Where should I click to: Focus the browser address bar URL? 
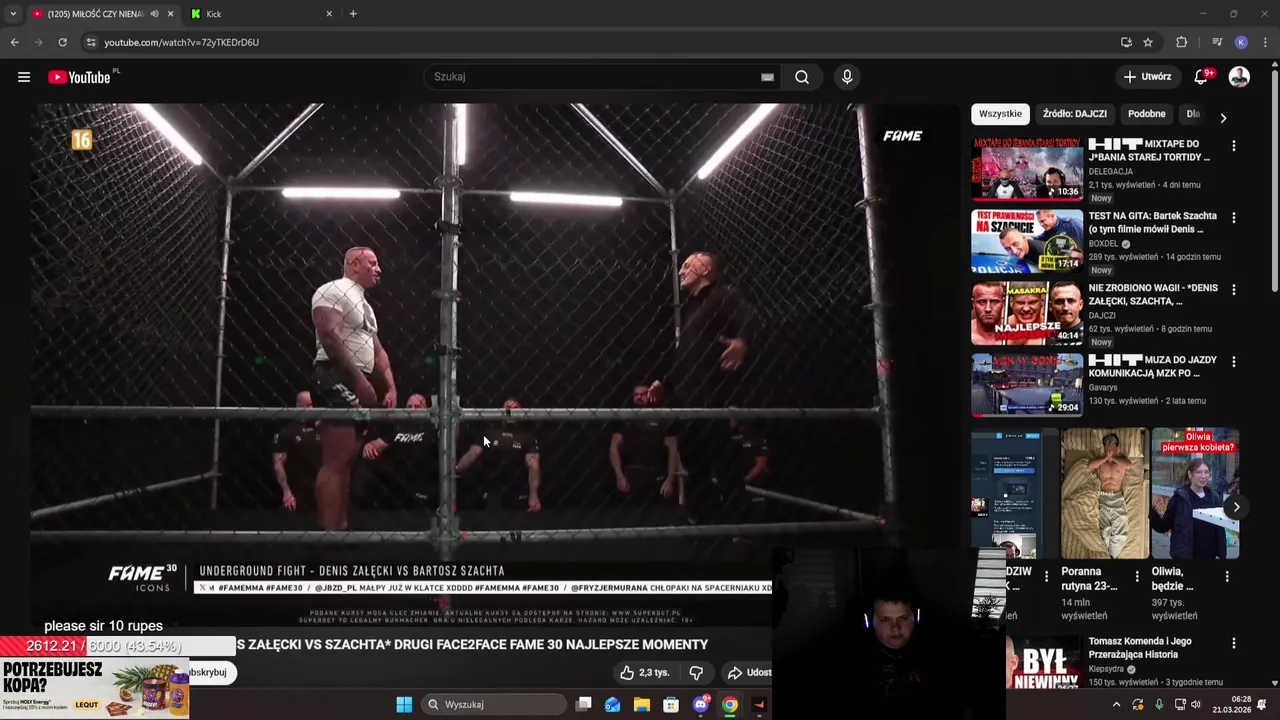point(181,42)
